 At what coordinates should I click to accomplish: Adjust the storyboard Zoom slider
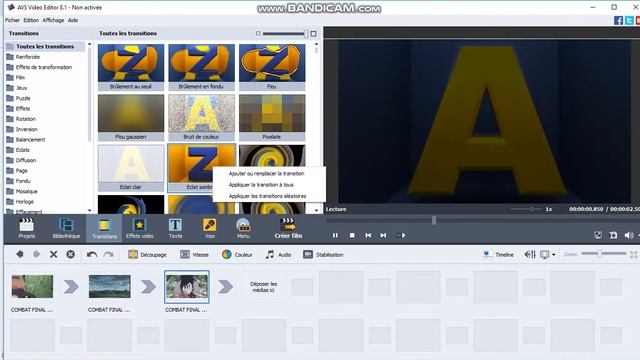[604, 254]
